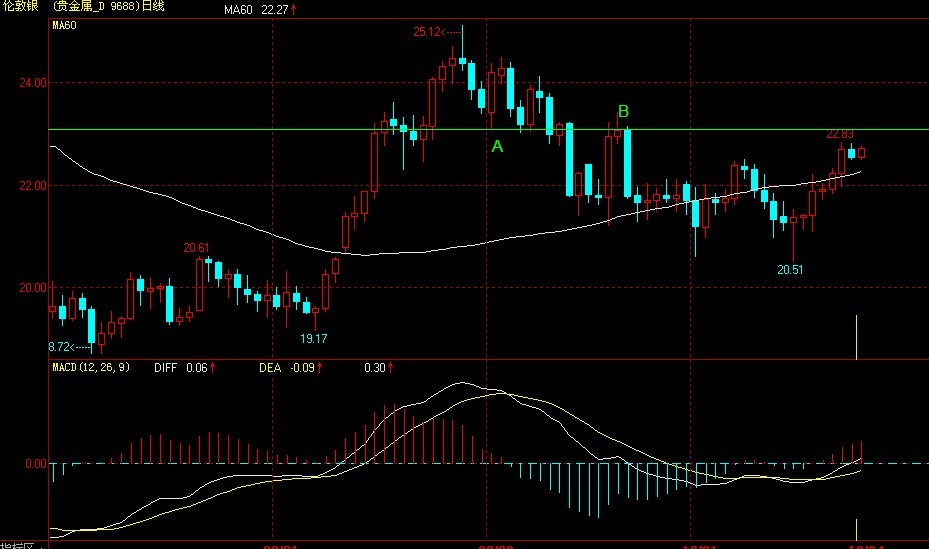The image size is (929, 549).
Task: Click the last candlestick on the right
Action: [861, 153]
